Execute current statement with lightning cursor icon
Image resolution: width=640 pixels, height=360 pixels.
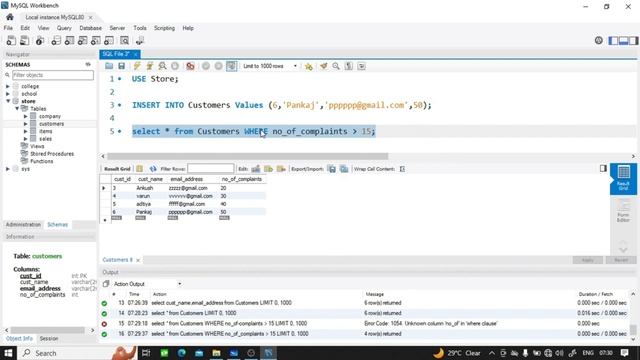click(x=150, y=66)
